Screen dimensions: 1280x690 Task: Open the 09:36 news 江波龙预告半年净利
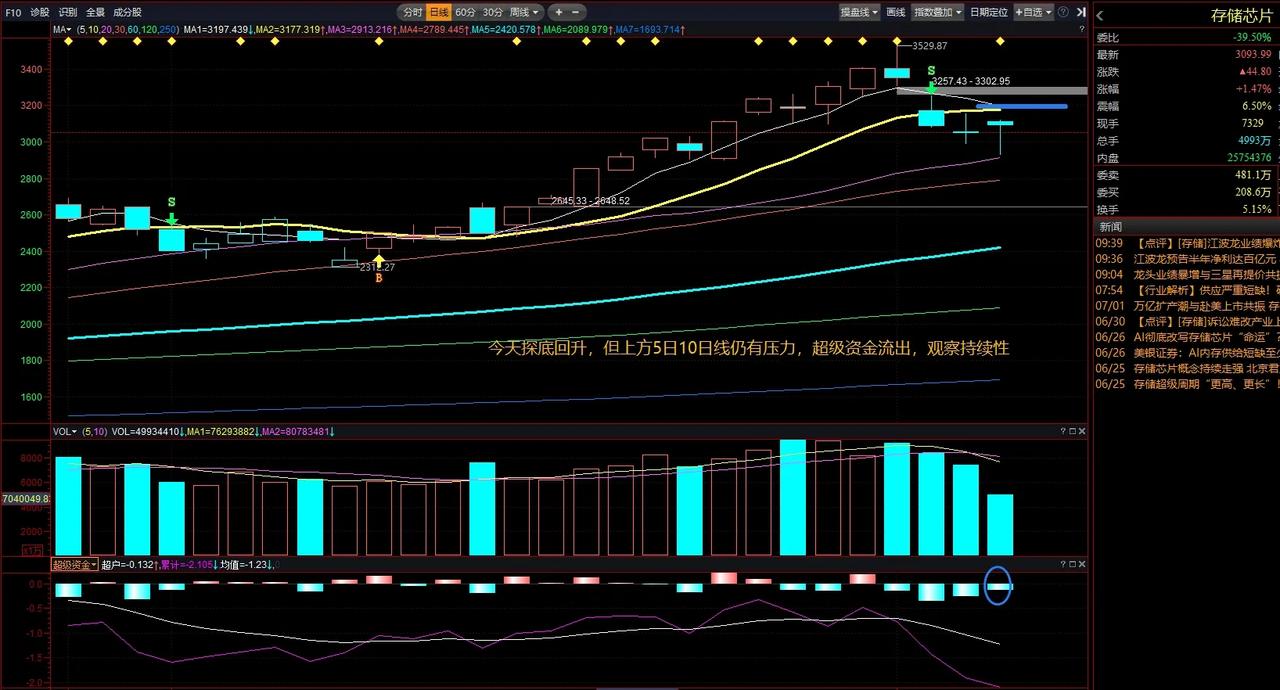click(x=1187, y=258)
